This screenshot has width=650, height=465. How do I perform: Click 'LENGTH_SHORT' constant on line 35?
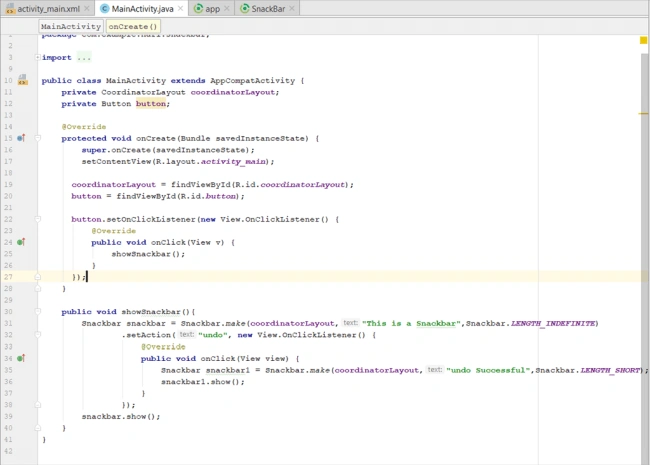coord(610,370)
